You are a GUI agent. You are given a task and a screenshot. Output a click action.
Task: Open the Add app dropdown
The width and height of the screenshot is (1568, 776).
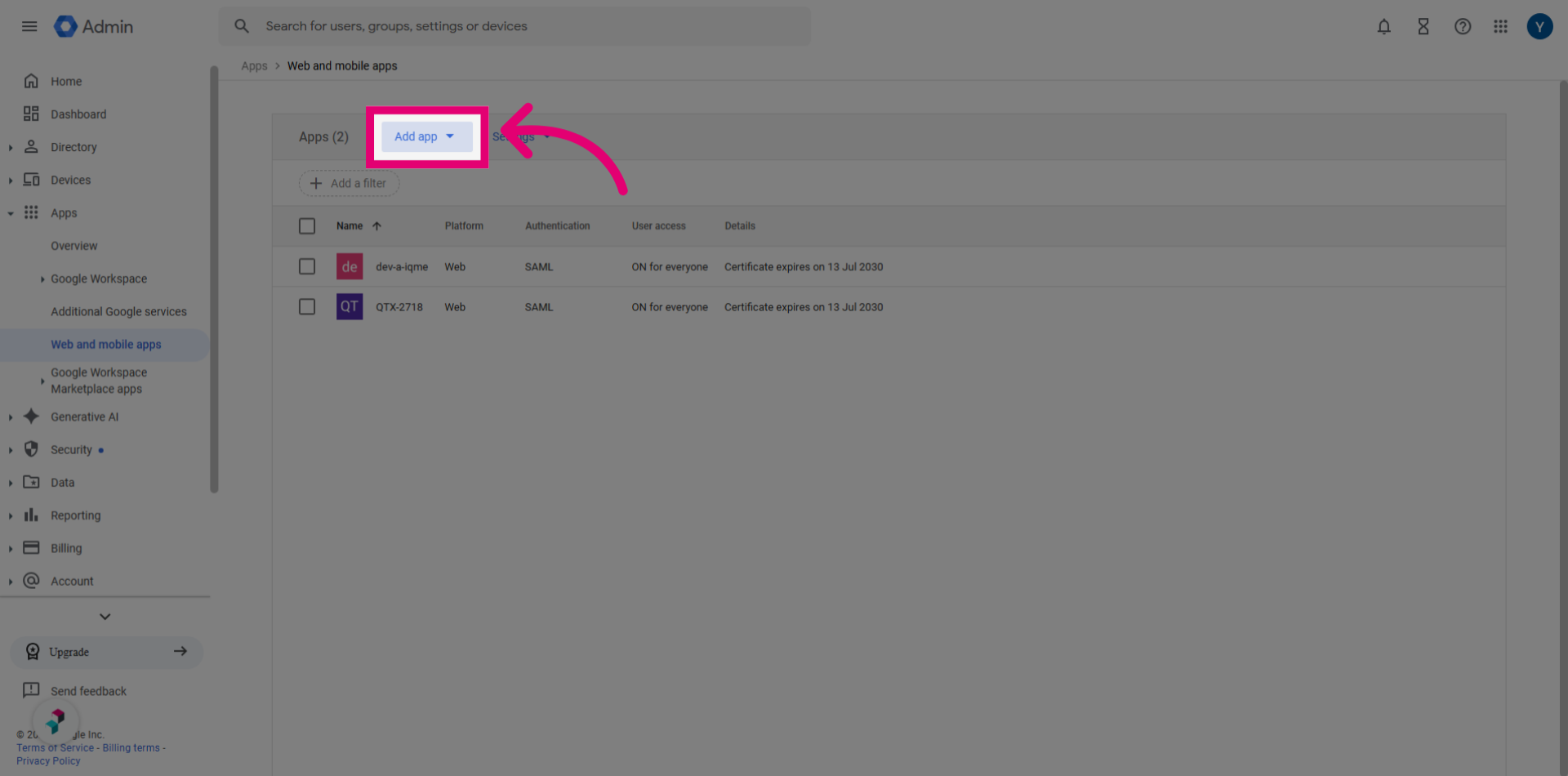[426, 136]
